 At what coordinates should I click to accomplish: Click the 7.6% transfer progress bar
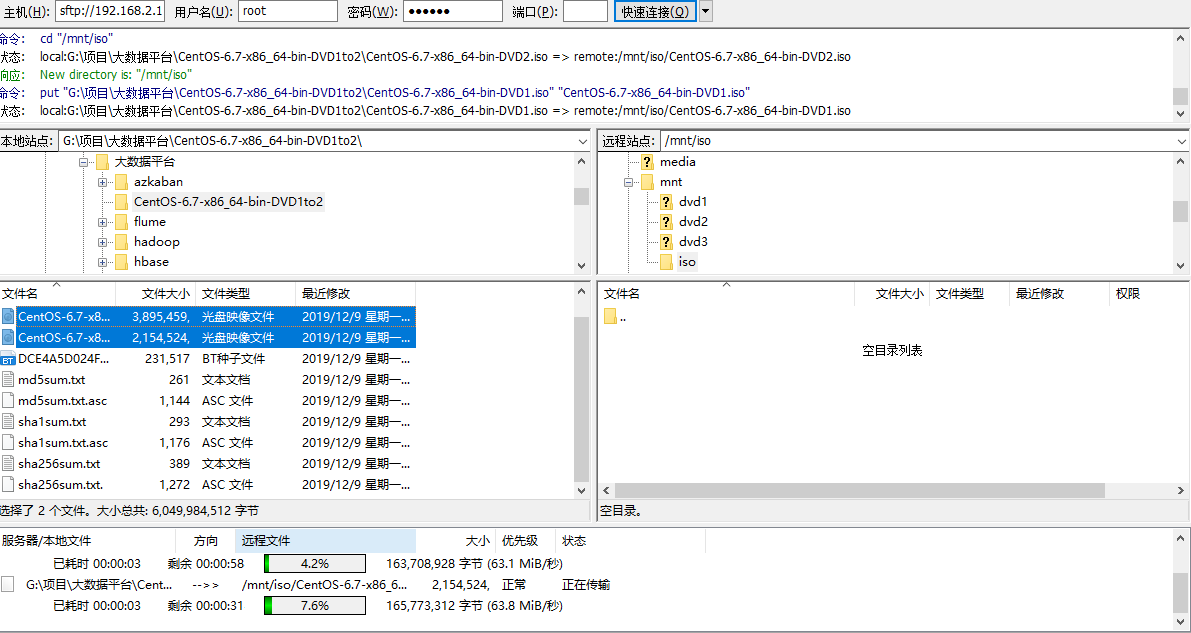pyautogui.click(x=314, y=606)
